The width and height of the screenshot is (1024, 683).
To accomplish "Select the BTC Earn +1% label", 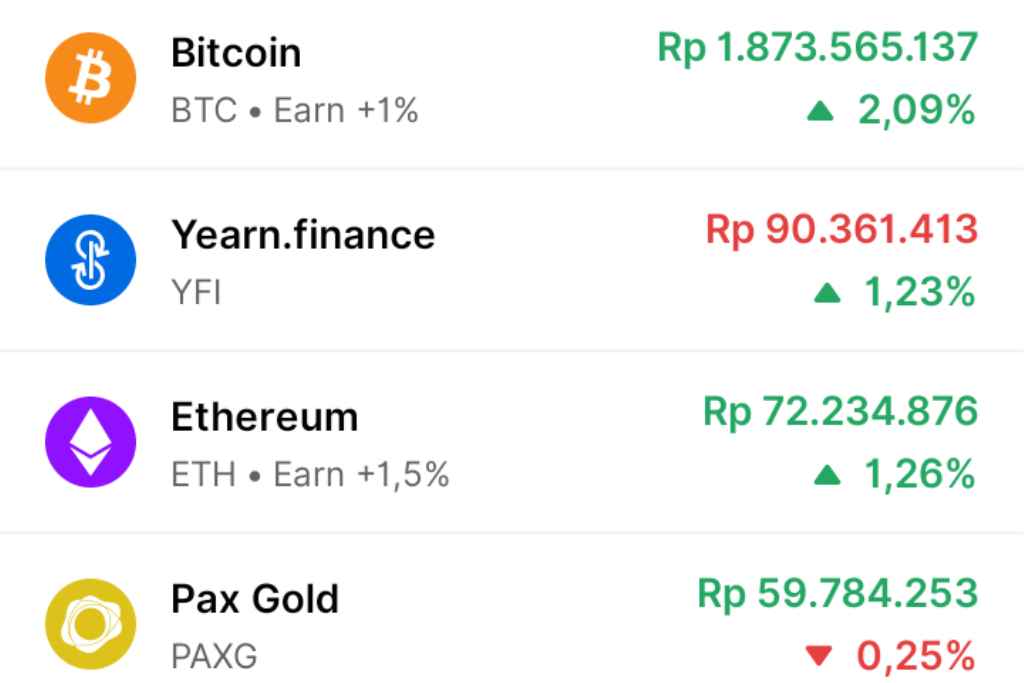I will click(294, 110).
